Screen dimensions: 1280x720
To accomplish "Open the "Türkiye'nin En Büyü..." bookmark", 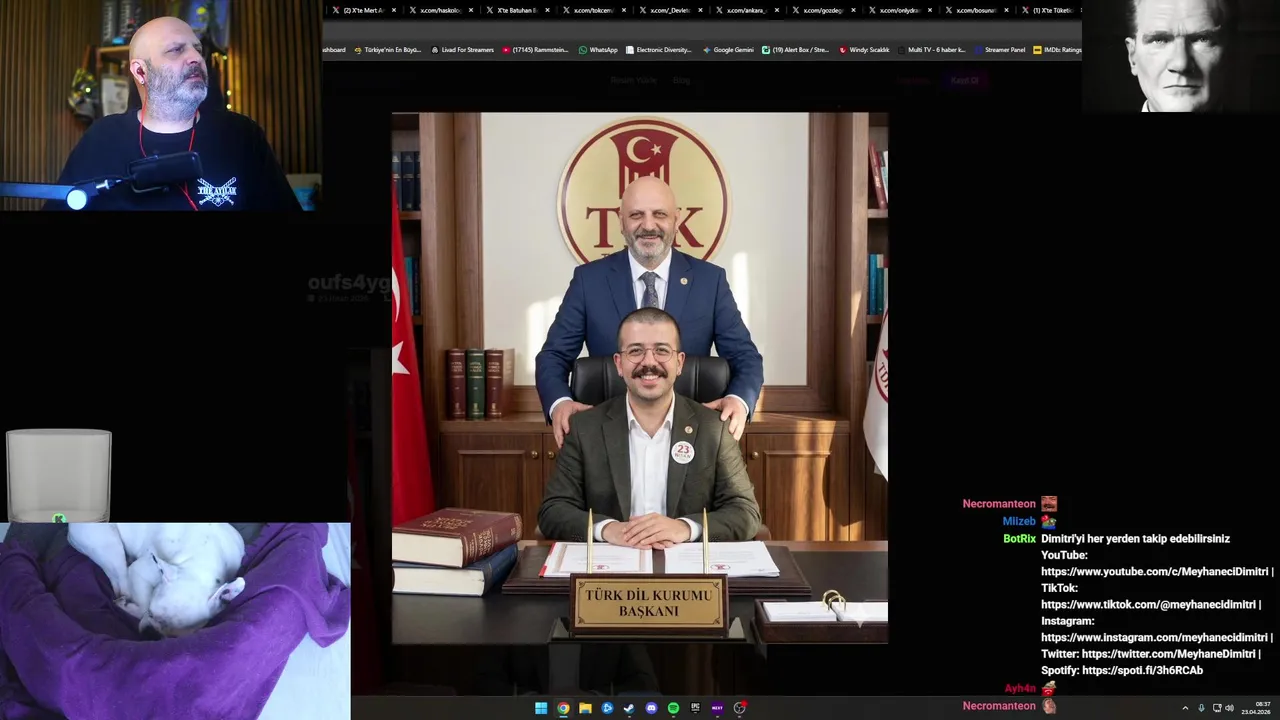I will coord(388,50).
